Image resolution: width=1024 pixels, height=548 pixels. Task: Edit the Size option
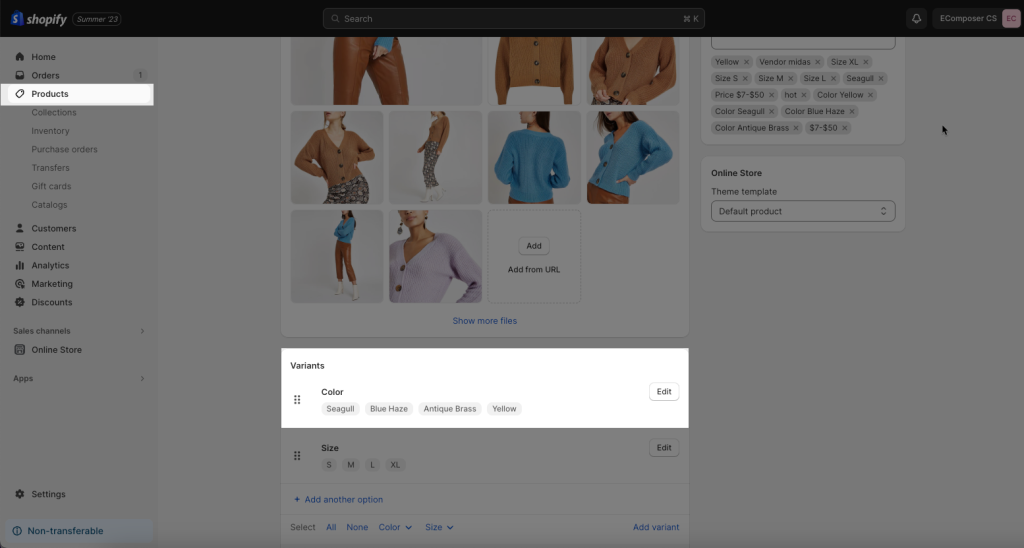(x=664, y=448)
